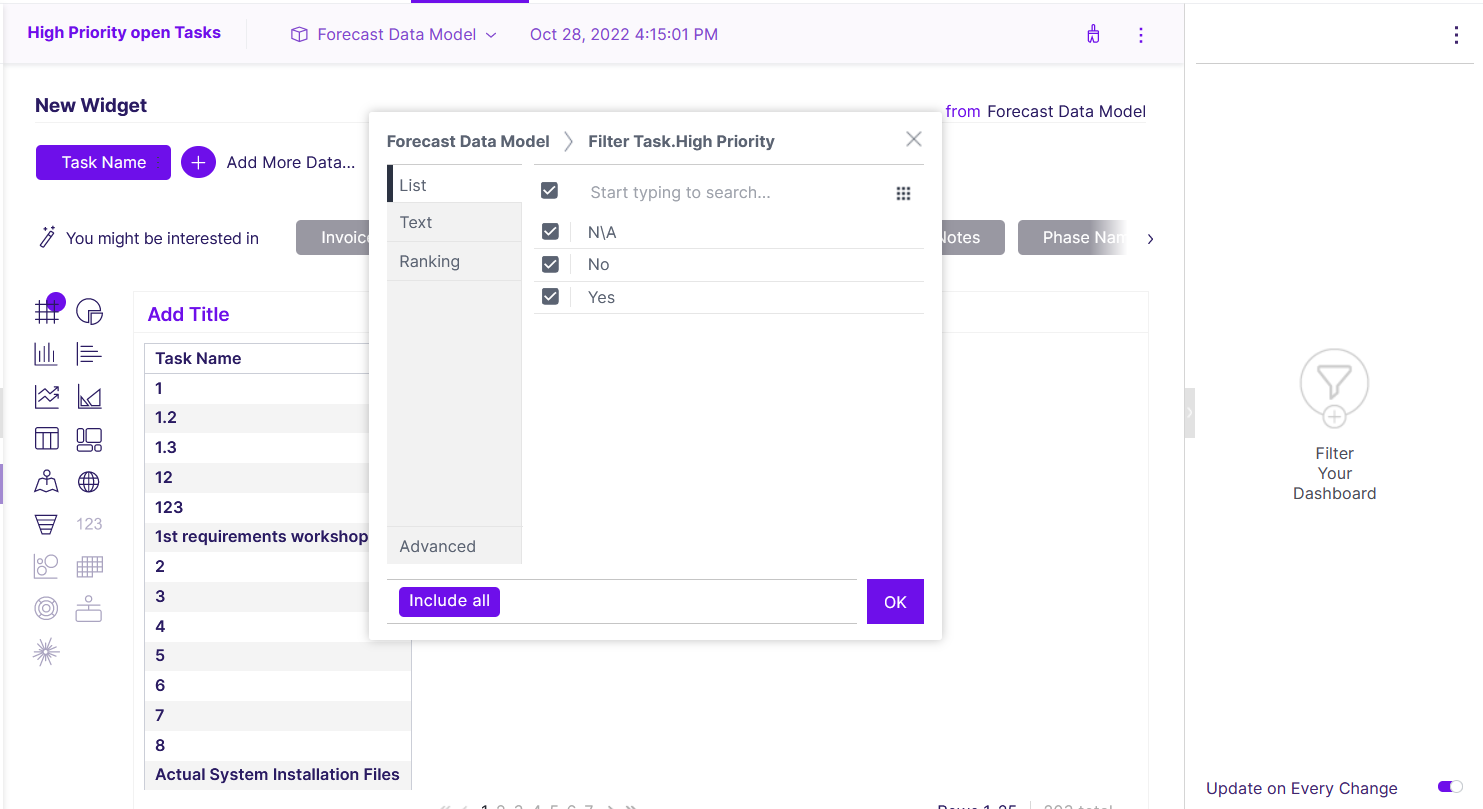Select the column chart widget type
This screenshot has height=809, width=1483.
[46, 353]
